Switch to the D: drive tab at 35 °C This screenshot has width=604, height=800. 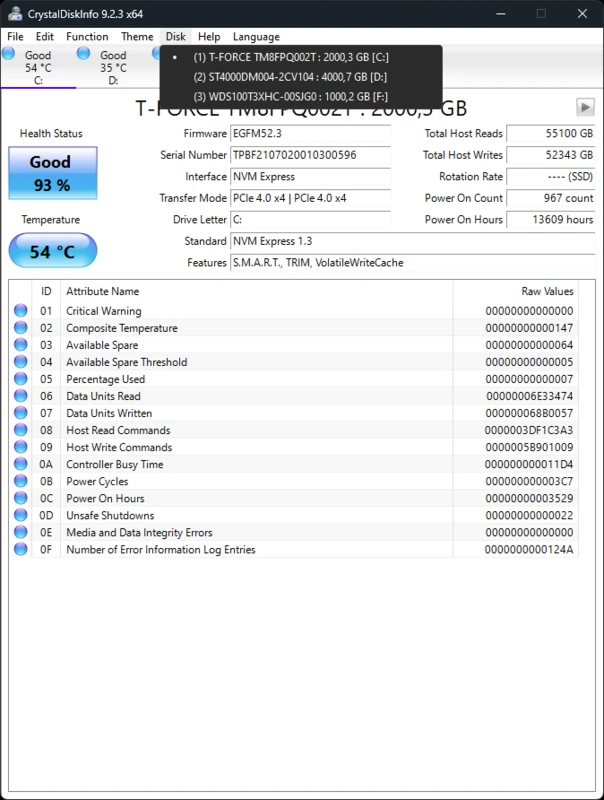pos(113,67)
